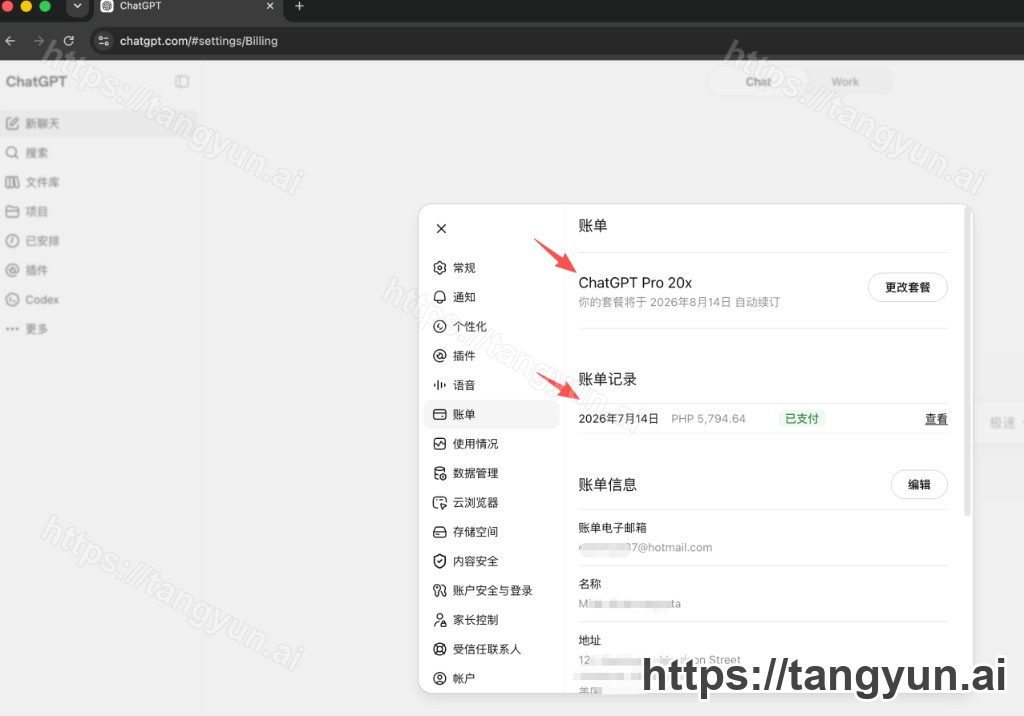This screenshot has height=716, width=1024.
Task: Go to 语音 voice settings
Action: [491, 385]
